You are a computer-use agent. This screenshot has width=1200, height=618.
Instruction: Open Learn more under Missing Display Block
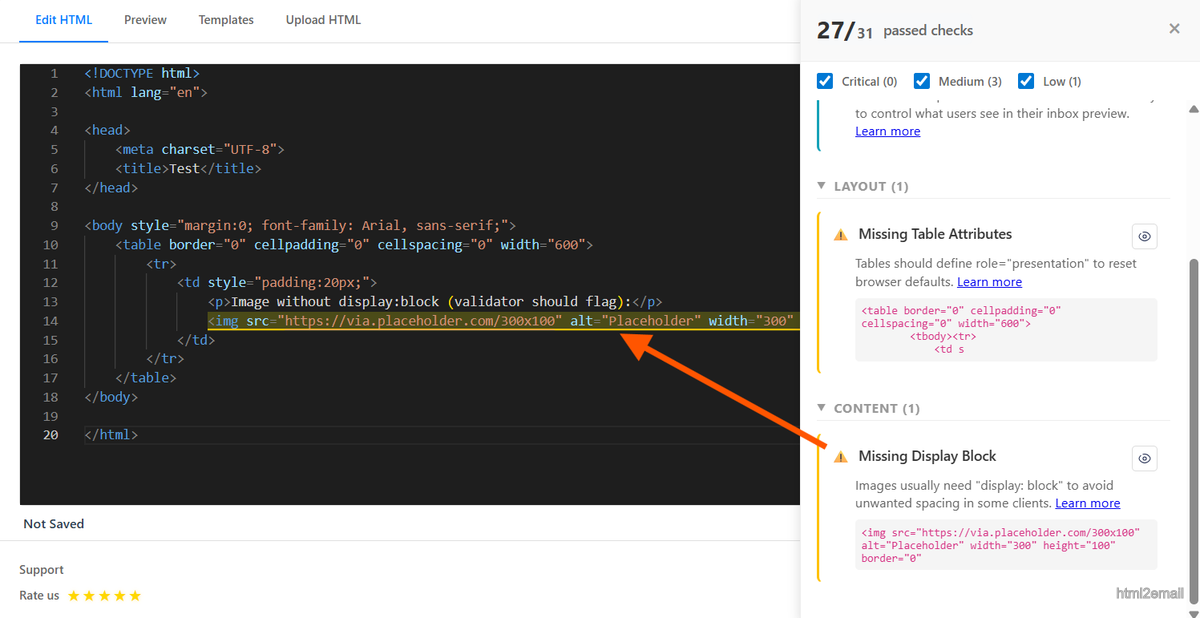click(1087, 503)
